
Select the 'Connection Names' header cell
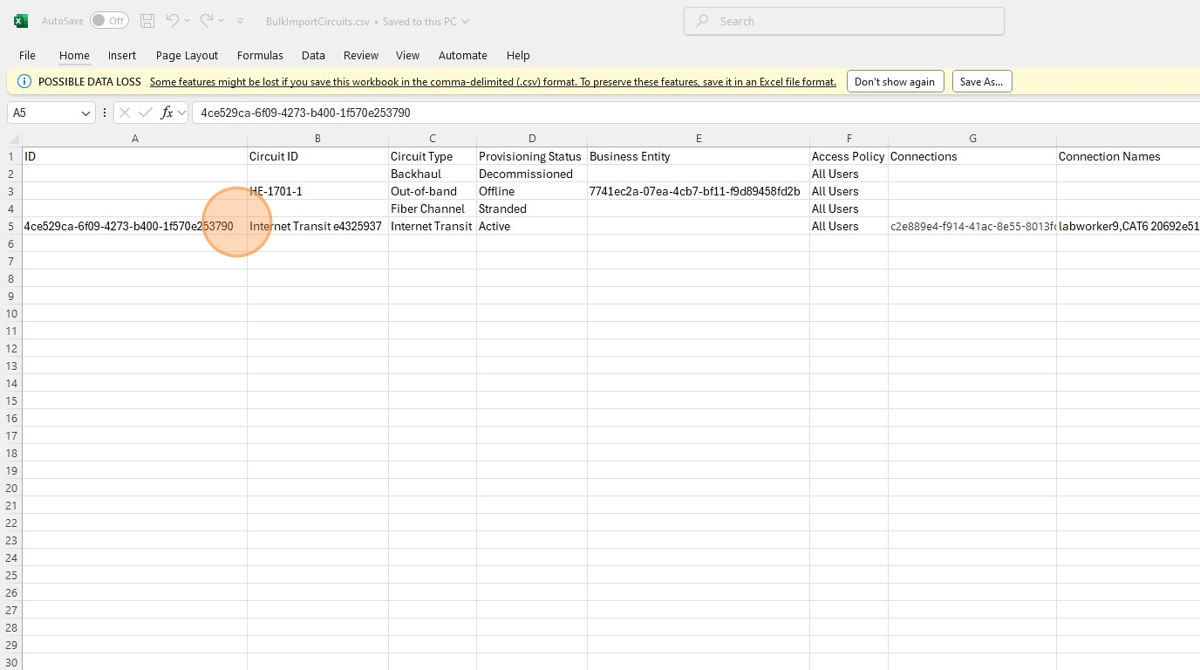click(x=1128, y=156)
